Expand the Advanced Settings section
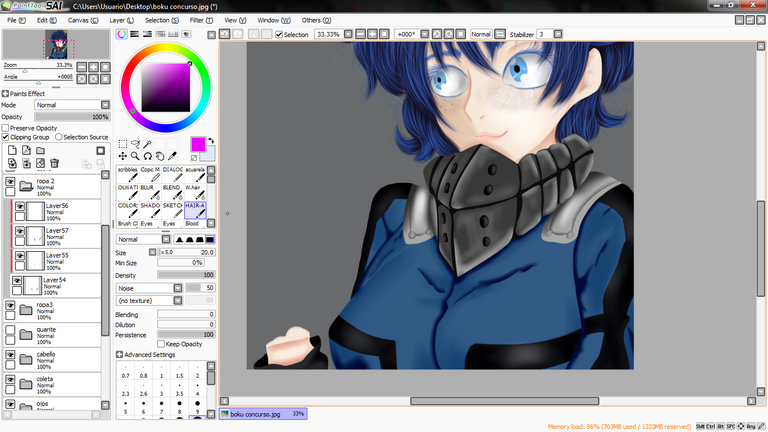The image size is (768, 432). point(119,354)
